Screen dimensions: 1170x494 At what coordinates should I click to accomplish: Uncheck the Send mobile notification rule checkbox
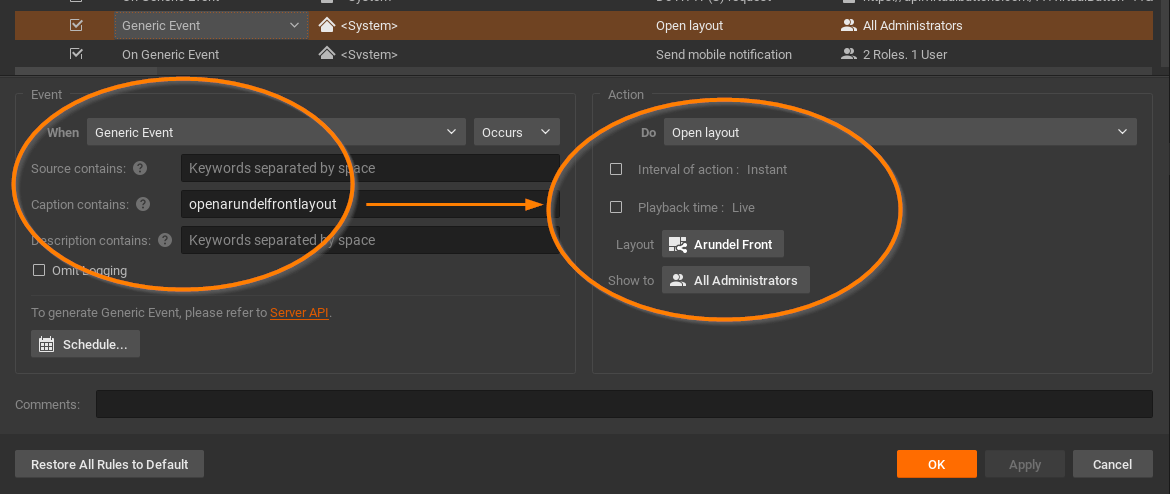tap(76, 54)
